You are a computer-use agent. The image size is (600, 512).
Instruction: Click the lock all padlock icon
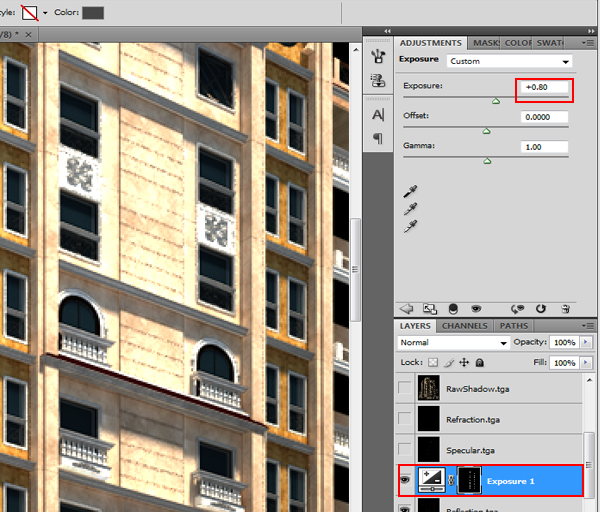click(478, 362)
